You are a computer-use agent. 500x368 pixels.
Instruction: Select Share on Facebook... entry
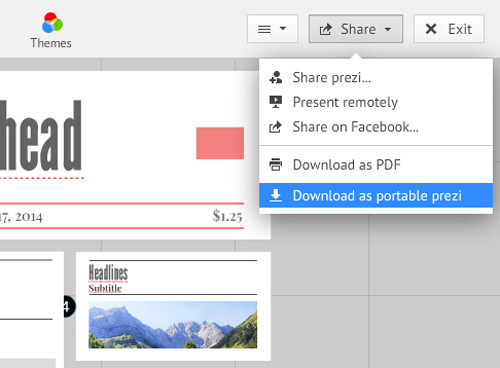click(376, 127)
